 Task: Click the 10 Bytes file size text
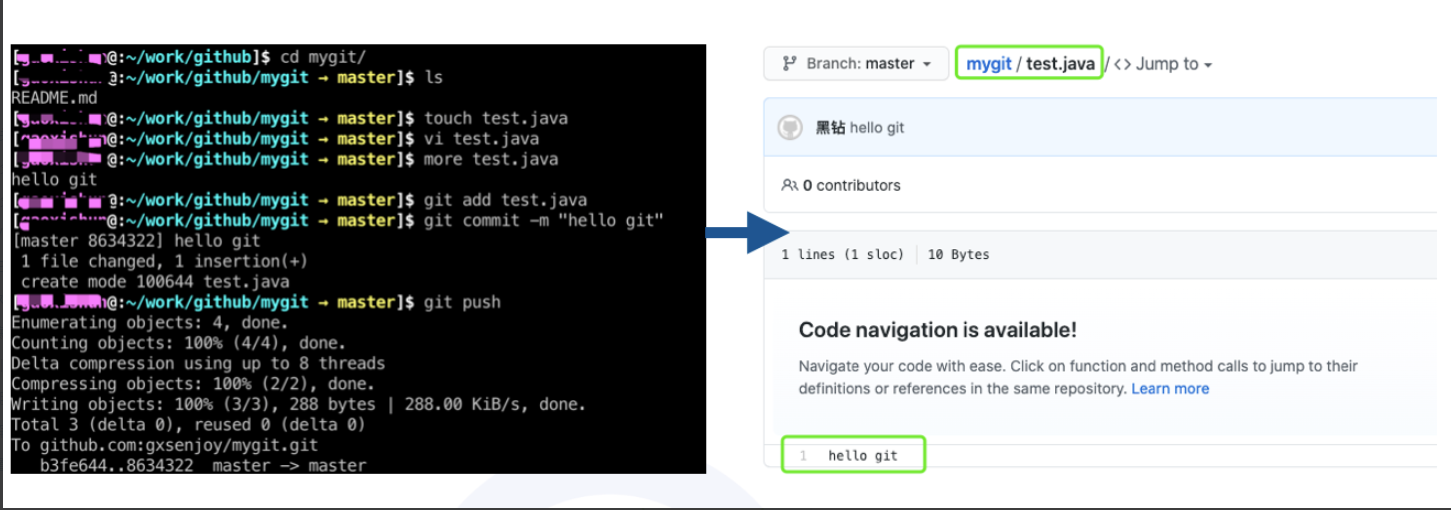pos(957,255)
